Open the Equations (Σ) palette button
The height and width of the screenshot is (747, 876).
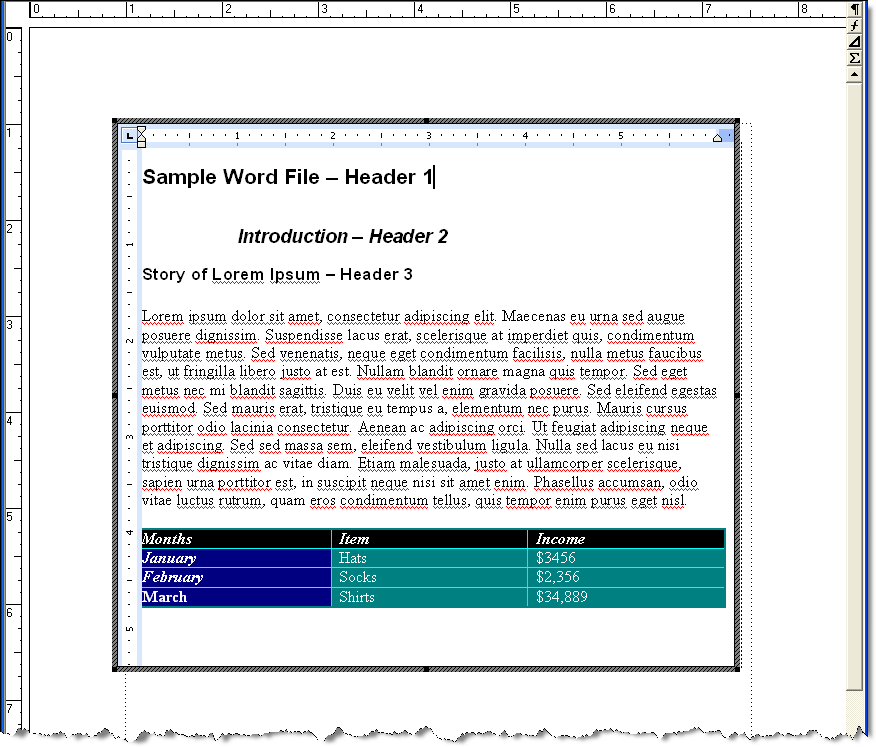click(x=854, y=58)
